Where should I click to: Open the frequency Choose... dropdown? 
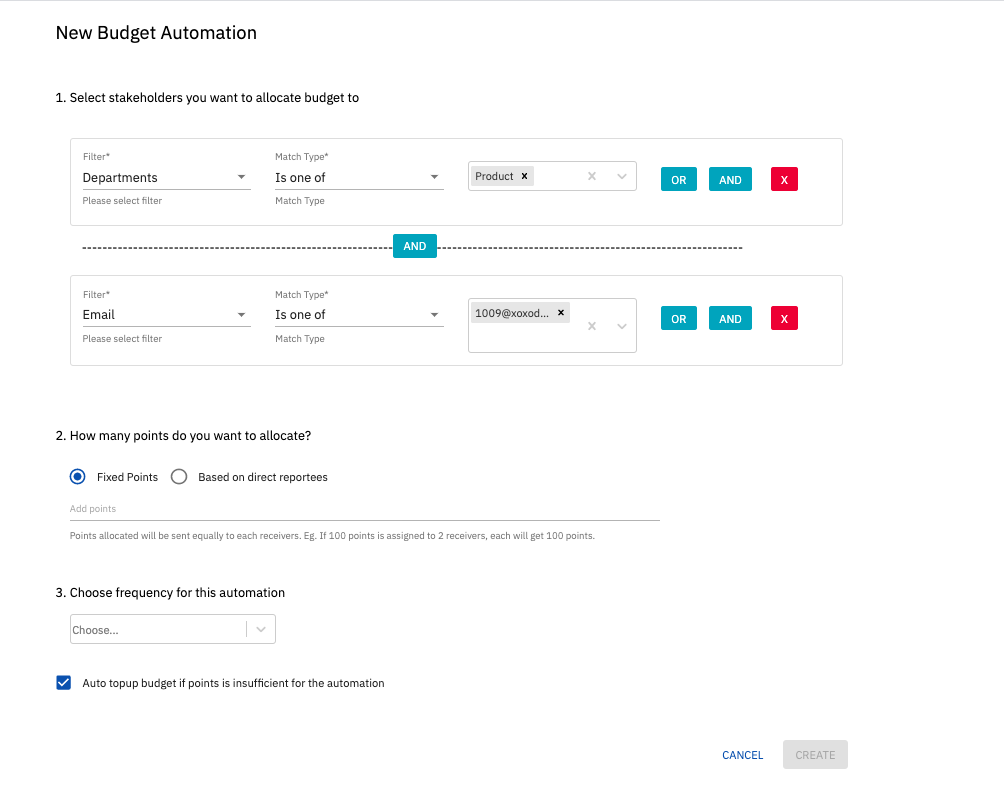[x=173, y=629]
